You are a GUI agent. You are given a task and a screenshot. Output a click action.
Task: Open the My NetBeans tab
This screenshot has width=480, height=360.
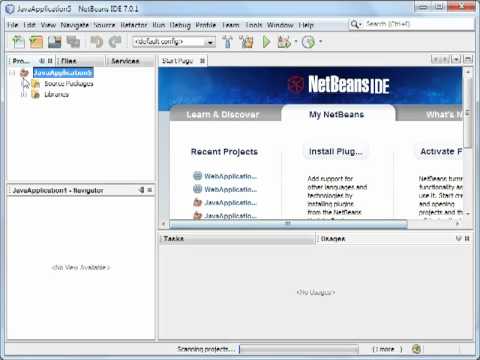[x=337, y=114]
